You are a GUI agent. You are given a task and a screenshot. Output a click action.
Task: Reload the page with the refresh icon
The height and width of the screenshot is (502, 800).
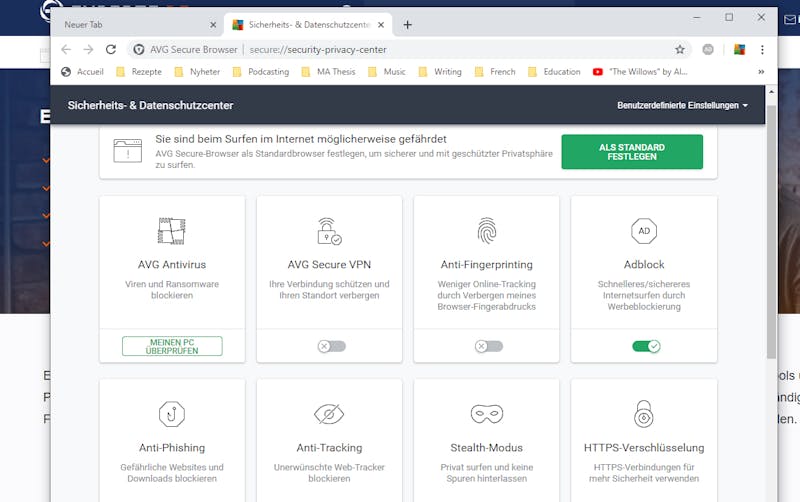click(111, 49)
